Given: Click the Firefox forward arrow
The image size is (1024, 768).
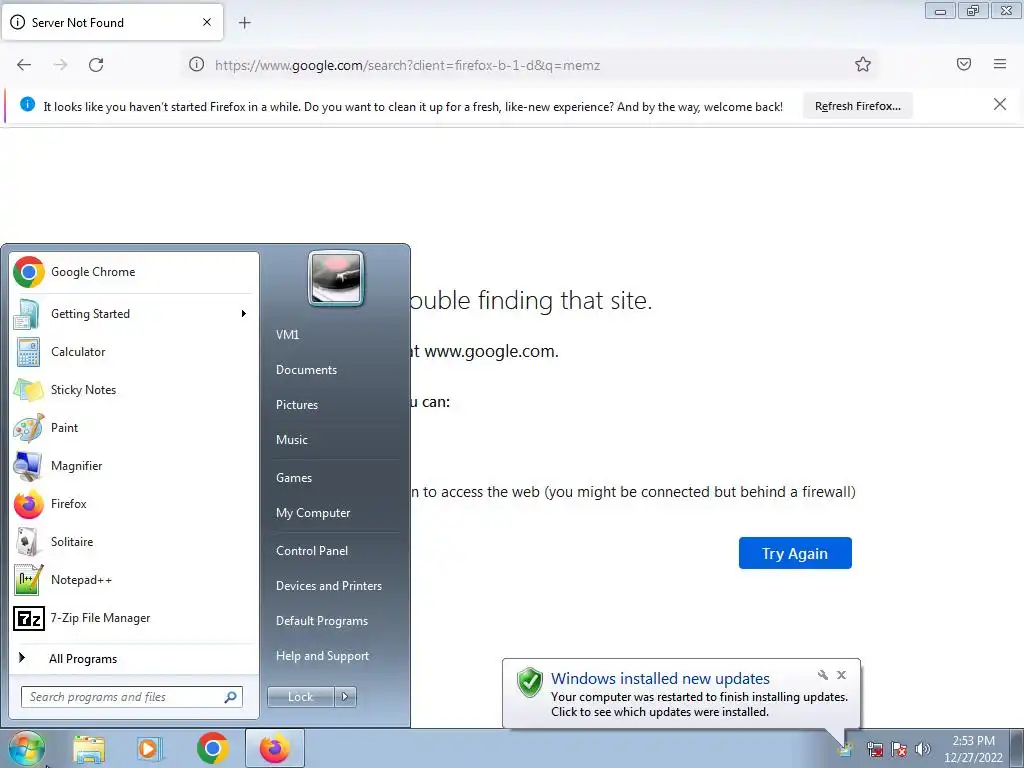Looking at the screenshot, I should click(60, 65).
